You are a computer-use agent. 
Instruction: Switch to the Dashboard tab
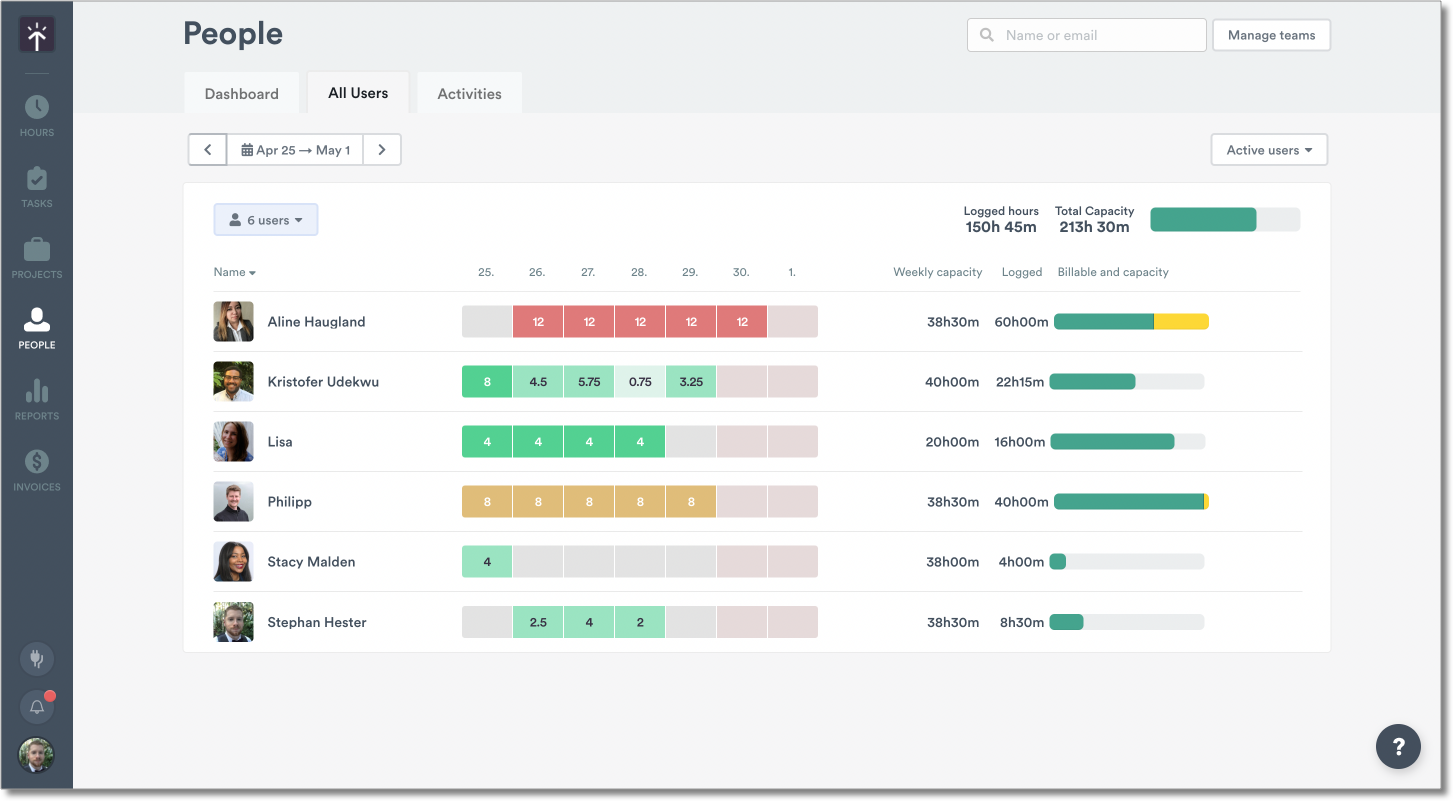241,92
